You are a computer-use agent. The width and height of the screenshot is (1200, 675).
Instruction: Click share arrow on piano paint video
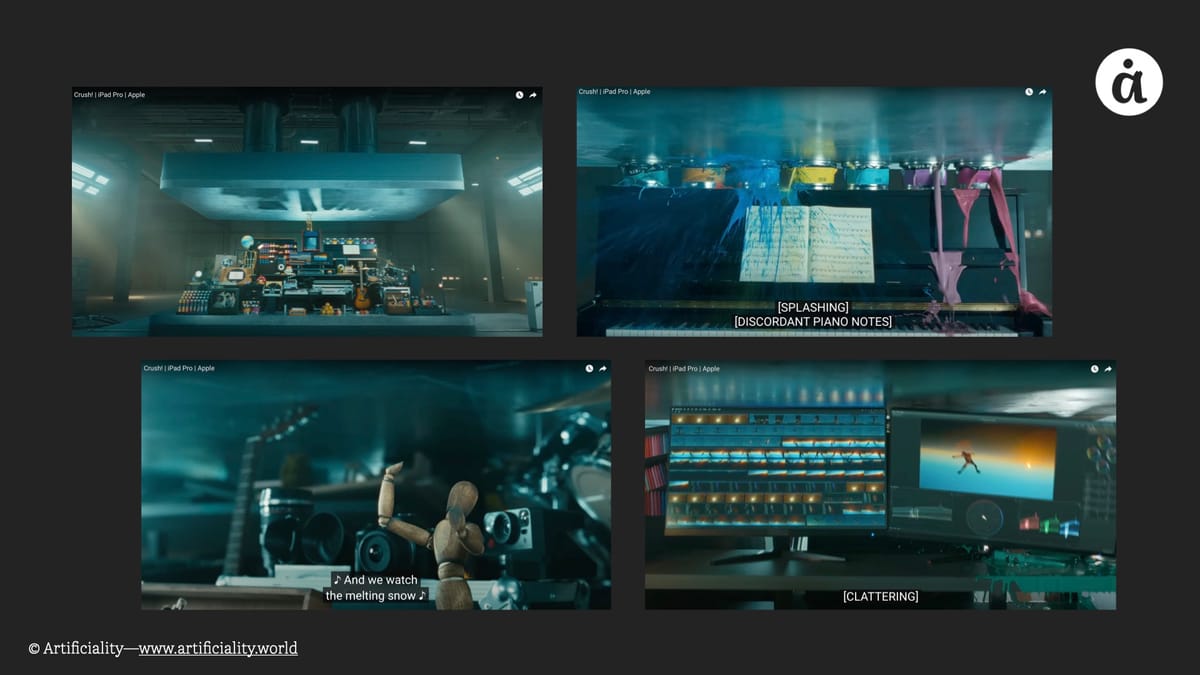[1043, 92]
